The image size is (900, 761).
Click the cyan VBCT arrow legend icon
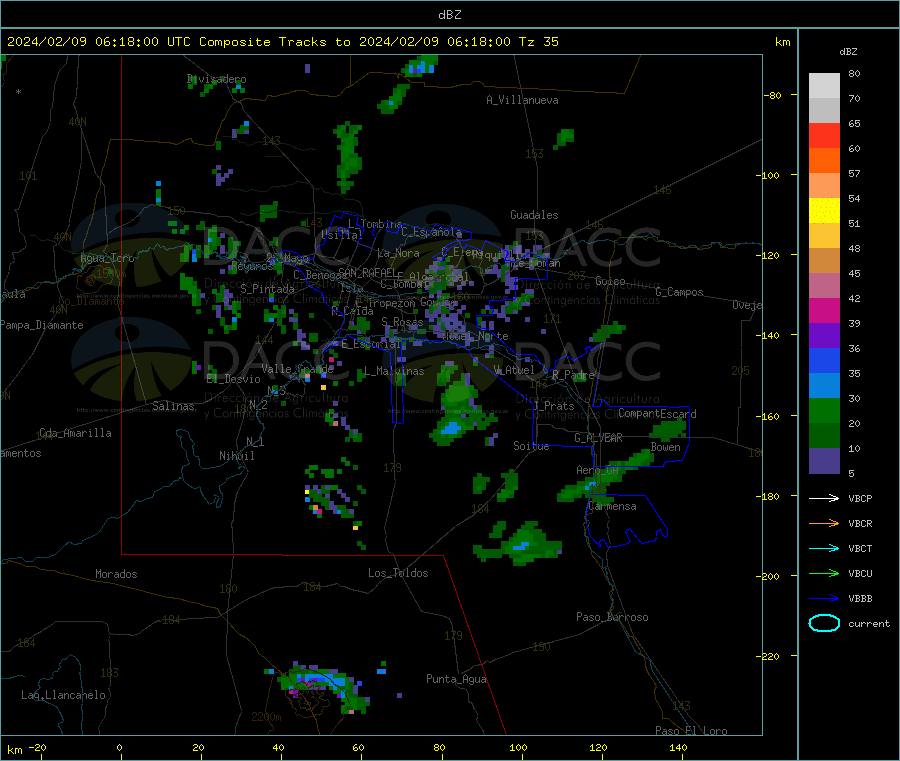pos(824,549)
